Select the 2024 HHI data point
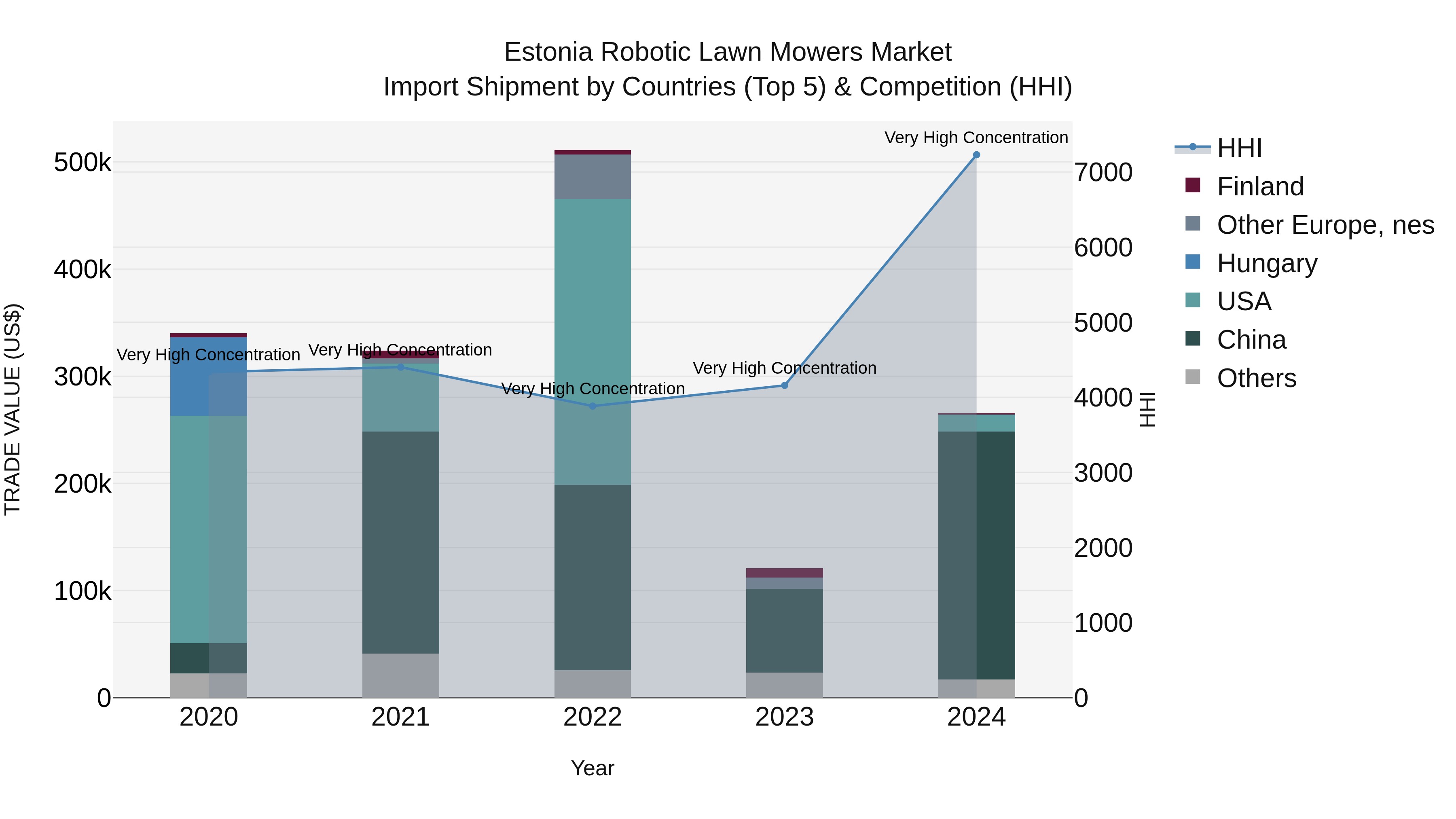Viewport: 1456px width, 819px height. click(x=976, y=155)
